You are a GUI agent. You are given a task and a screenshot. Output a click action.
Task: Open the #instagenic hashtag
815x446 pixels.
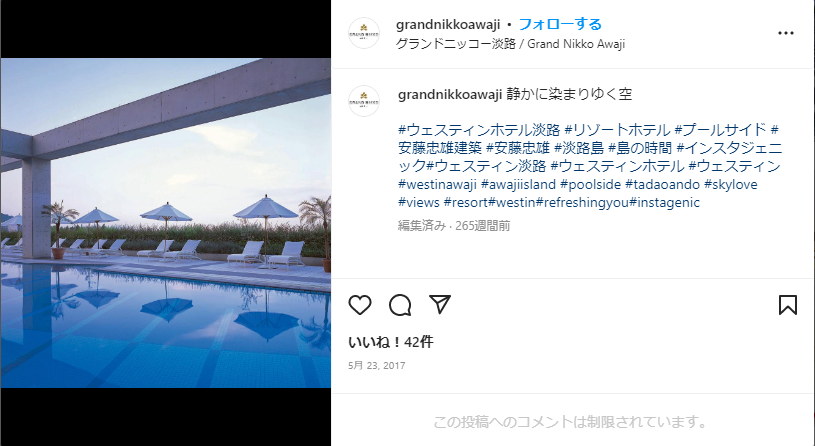click(x=664, y=202)
